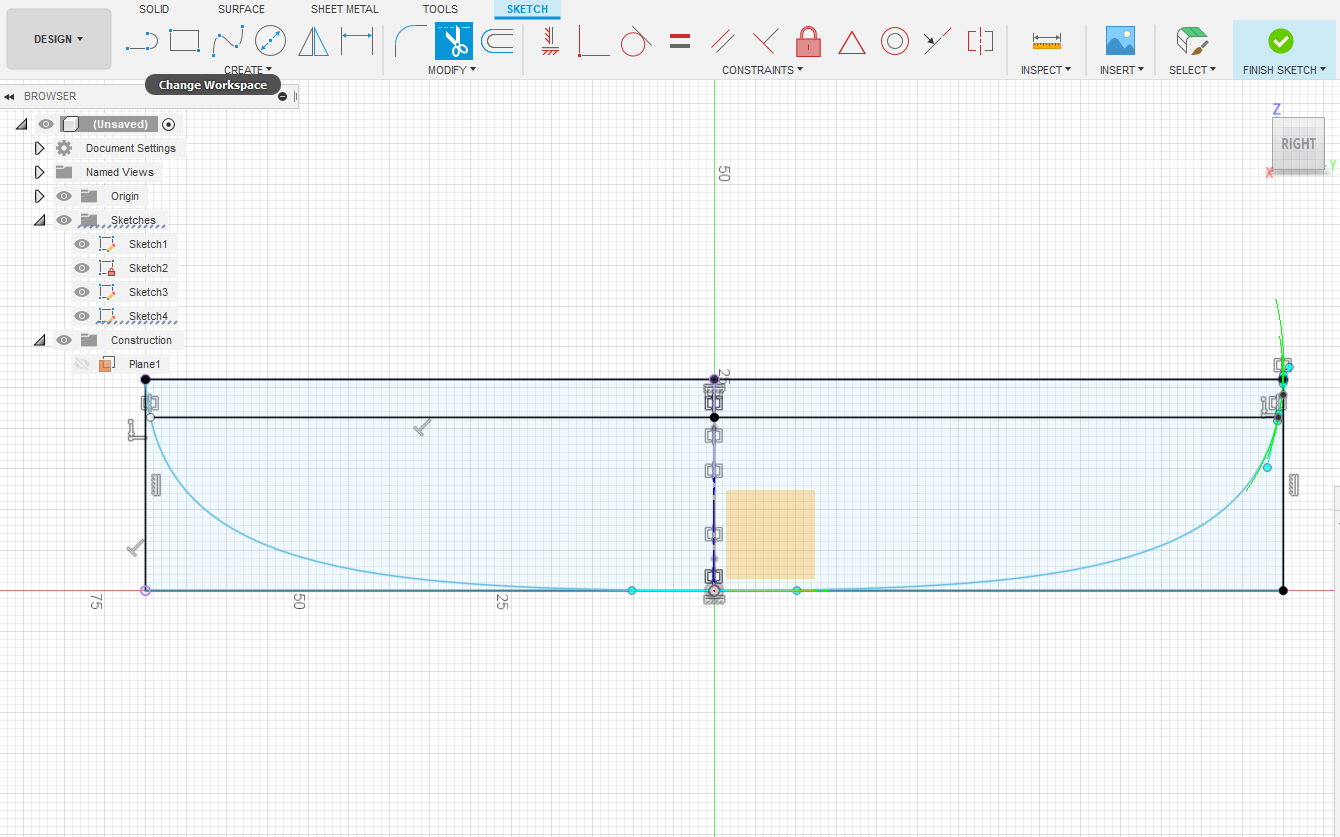Open the CONSTRAINTS dropdown menu
The width and height of the screenshot is (1340, 837).
(x=762, y=70)
